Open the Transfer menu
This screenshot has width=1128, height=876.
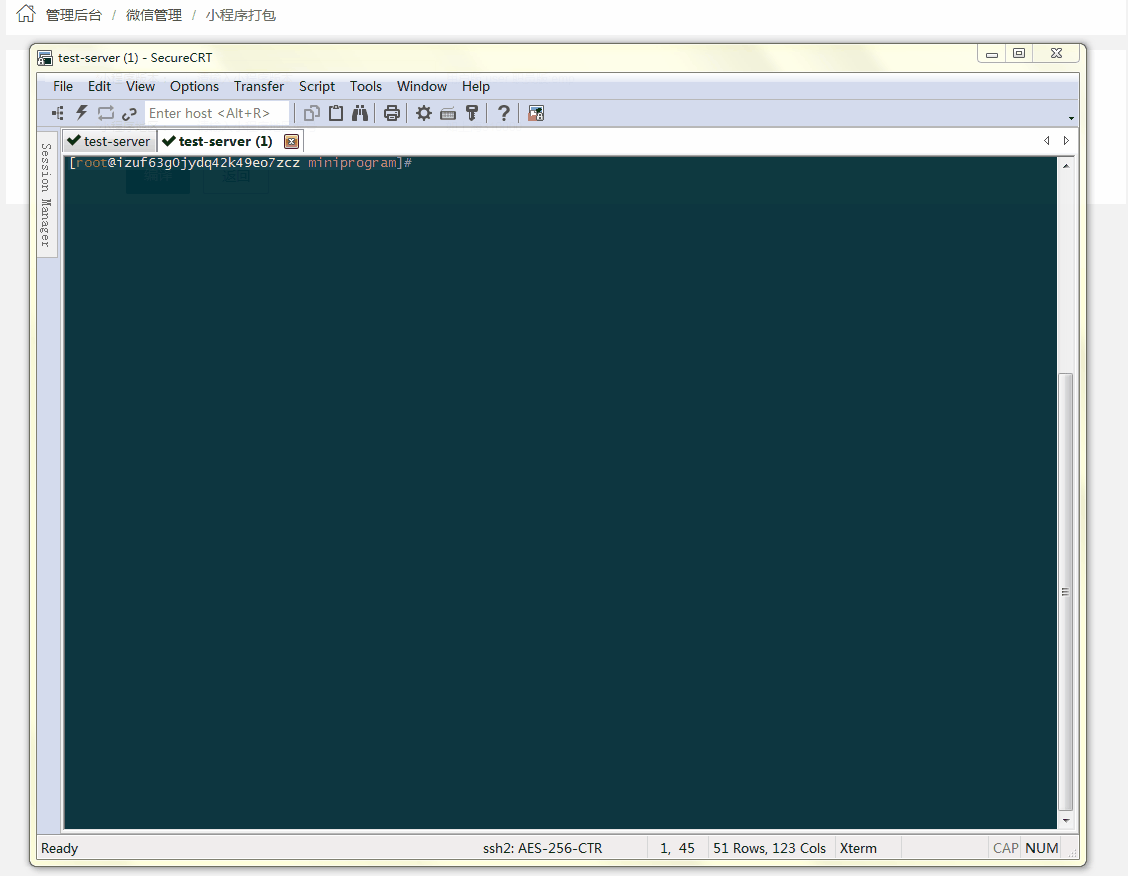(259, 86)
